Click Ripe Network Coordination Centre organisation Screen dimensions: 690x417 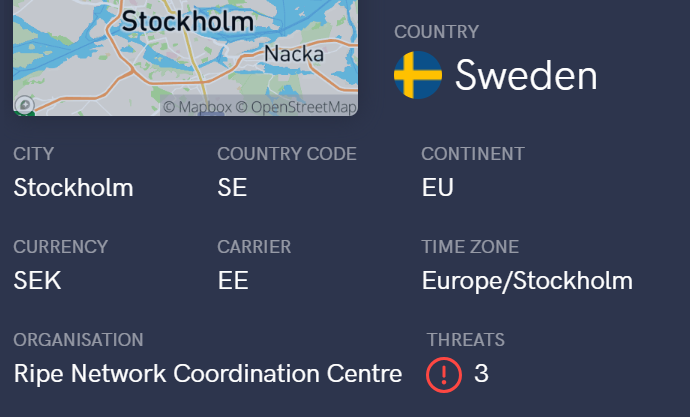pos(208,374)
